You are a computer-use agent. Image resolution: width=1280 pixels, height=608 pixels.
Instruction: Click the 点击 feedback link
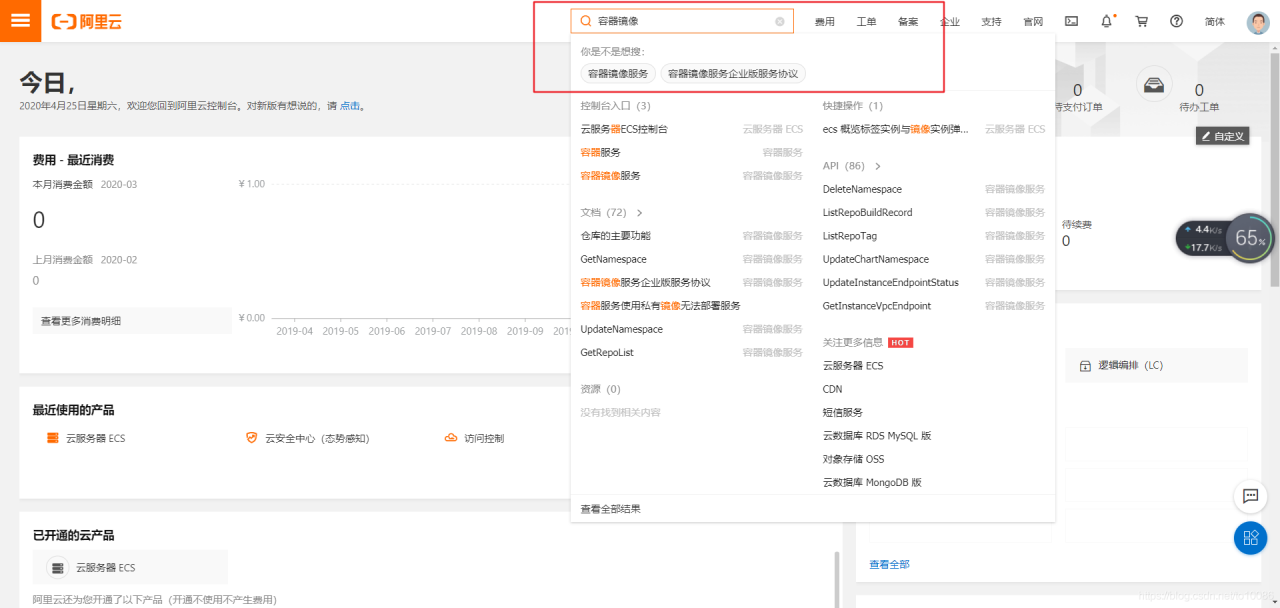[349, 105]
